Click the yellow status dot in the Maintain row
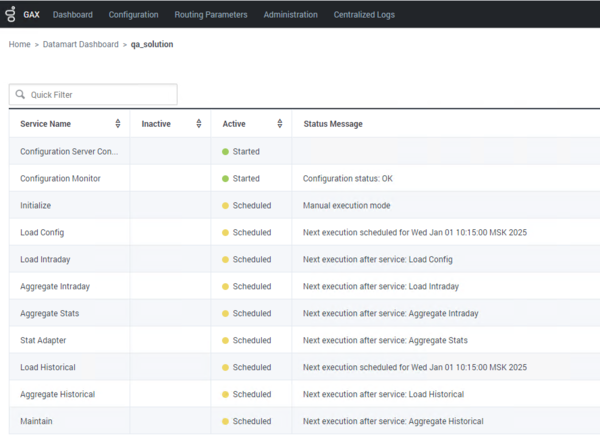This screenshot has width=600, height=441. tap(225, 421)
